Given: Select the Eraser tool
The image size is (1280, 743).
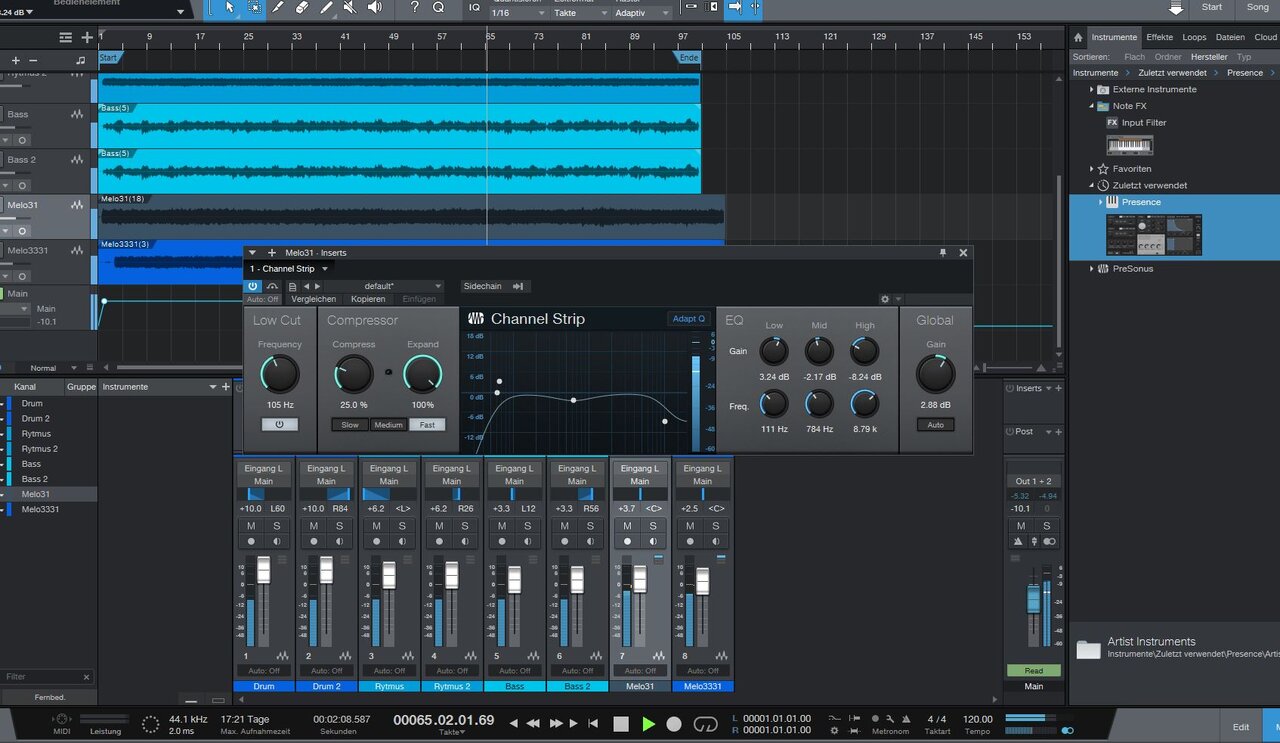Looking at the screenshot, I should [303, 7].
